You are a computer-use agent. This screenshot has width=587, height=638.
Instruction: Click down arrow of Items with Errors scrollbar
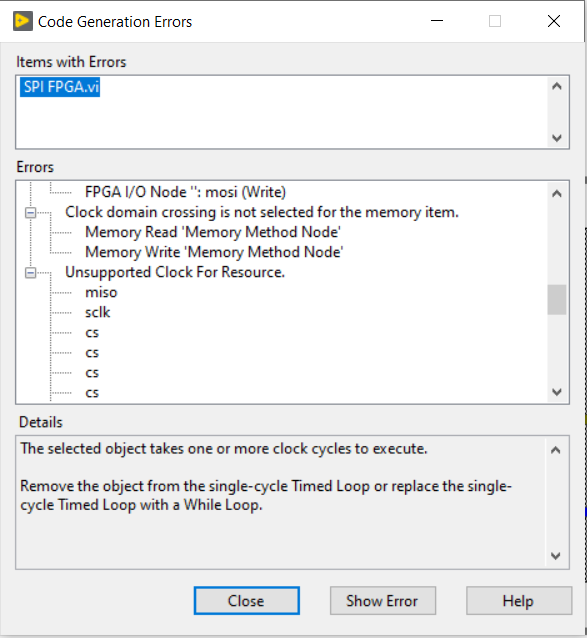coord(557,138)
